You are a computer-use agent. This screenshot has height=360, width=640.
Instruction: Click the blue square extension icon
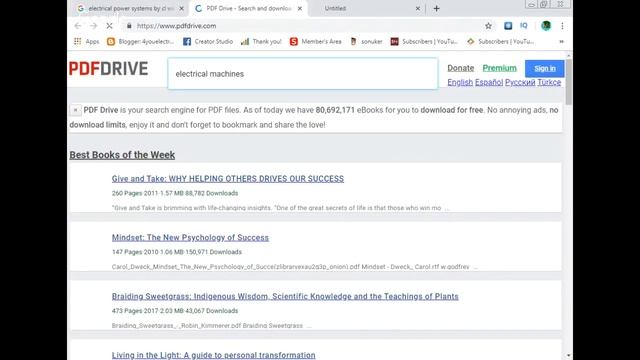pyautogui.click(x=508, y=26)
